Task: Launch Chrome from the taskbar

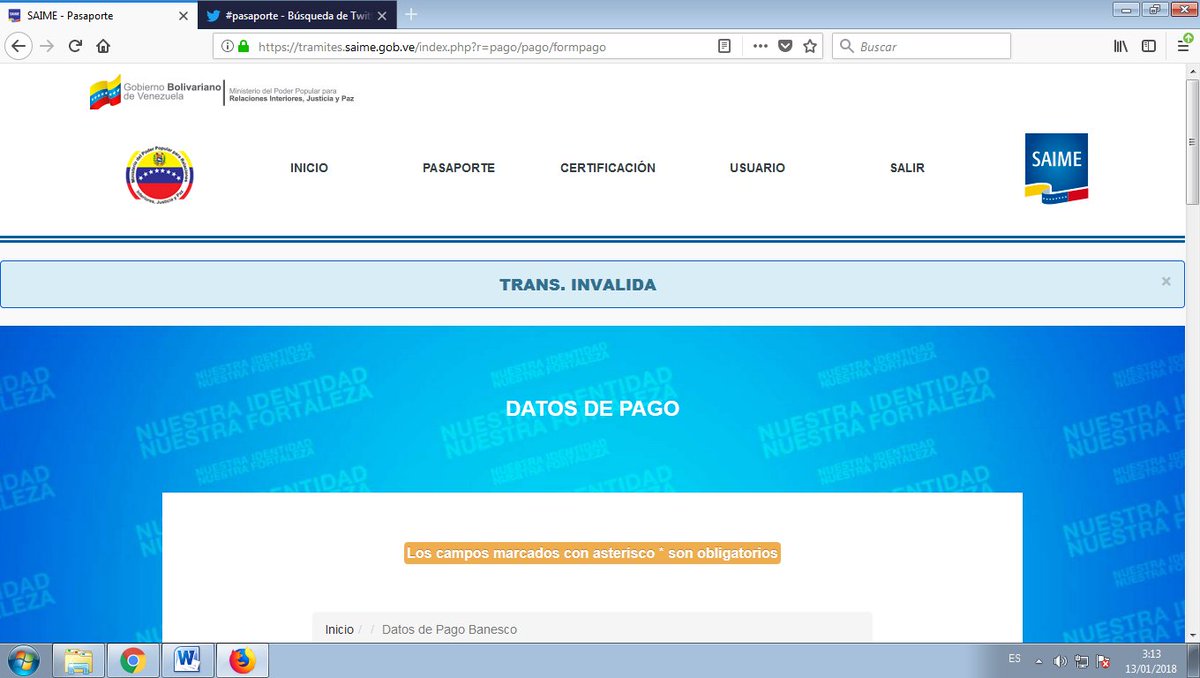Action: [x=133, y=661]
